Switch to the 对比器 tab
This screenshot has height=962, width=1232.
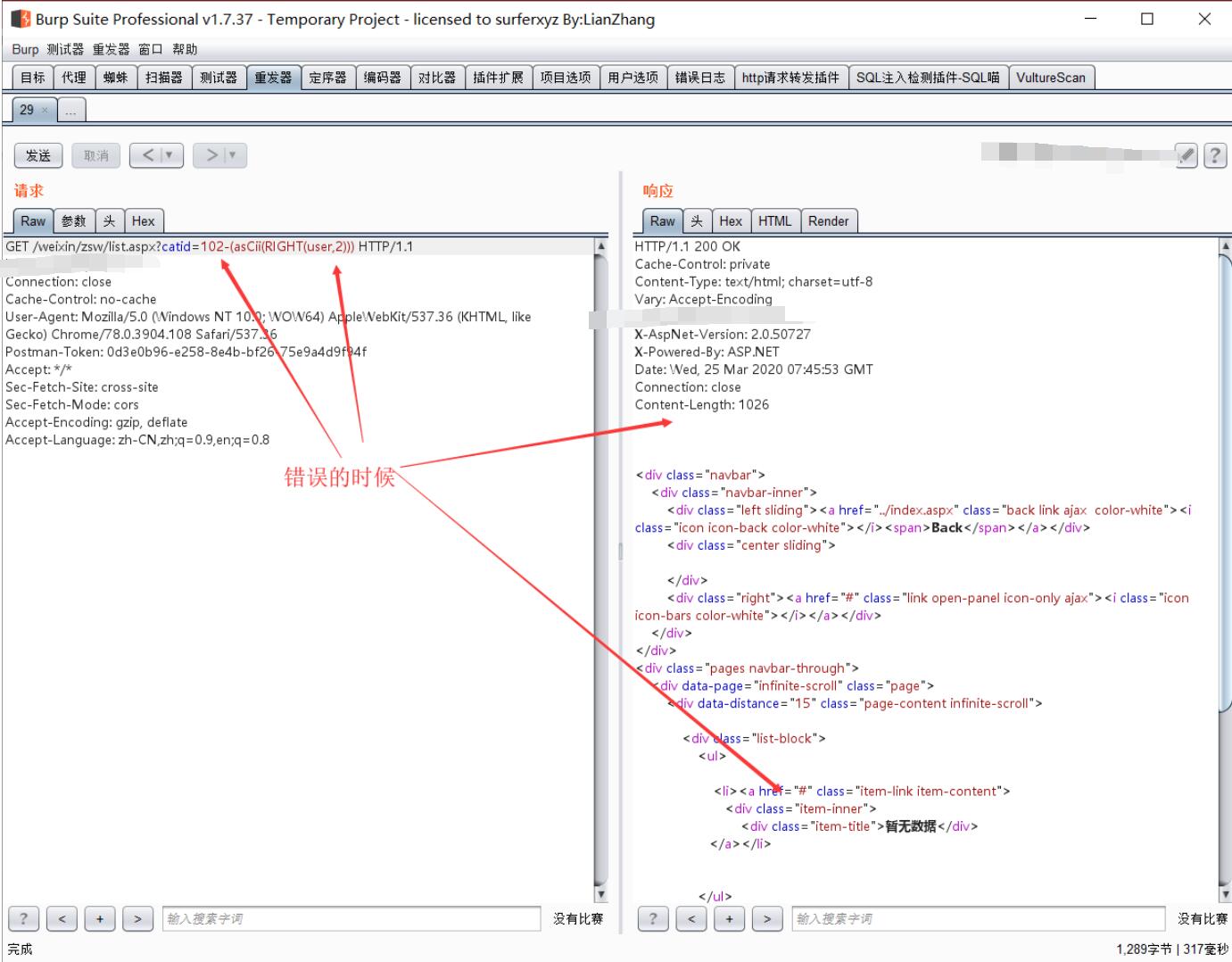[437, 78]
